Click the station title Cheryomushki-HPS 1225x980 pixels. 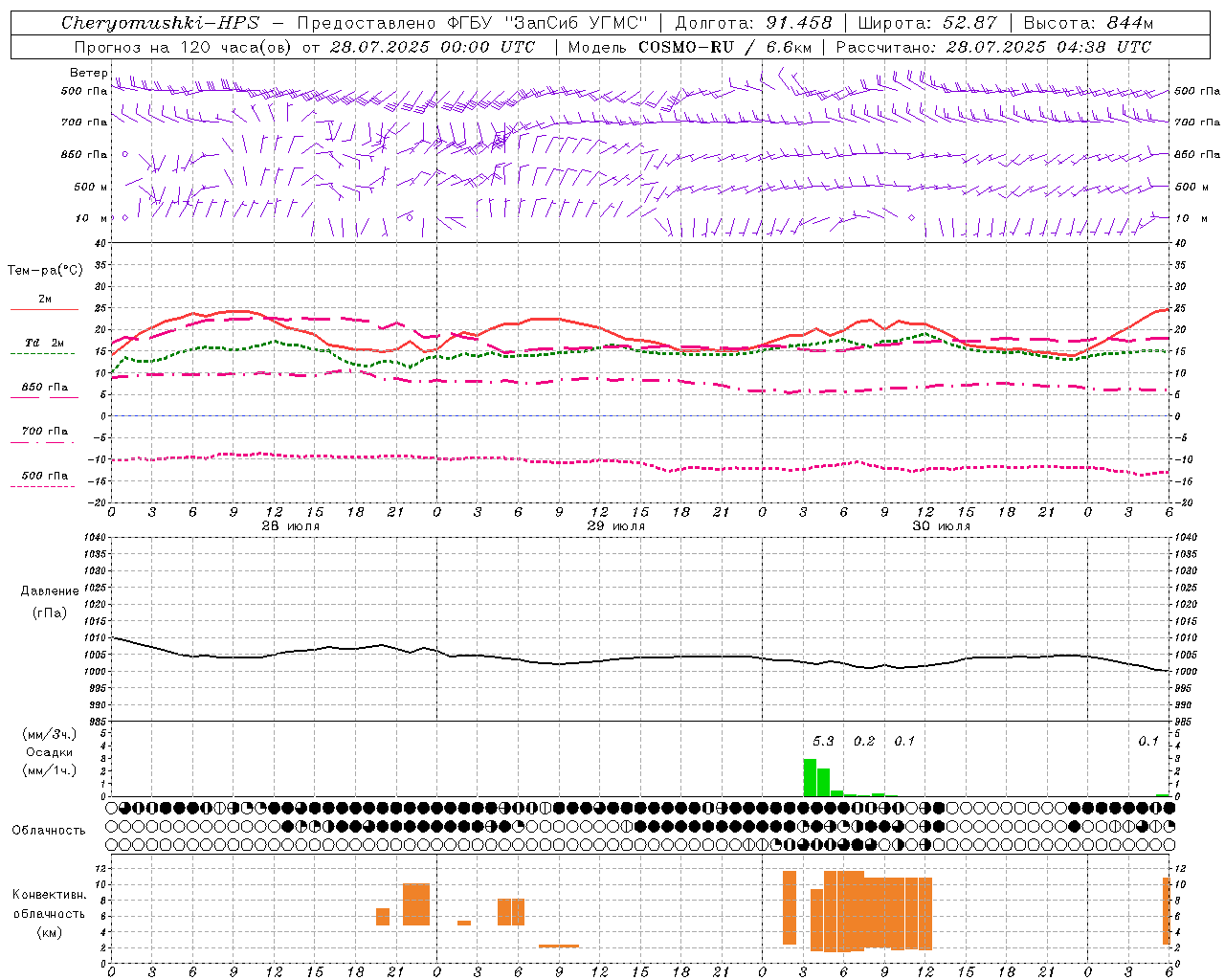pos(160,23)
